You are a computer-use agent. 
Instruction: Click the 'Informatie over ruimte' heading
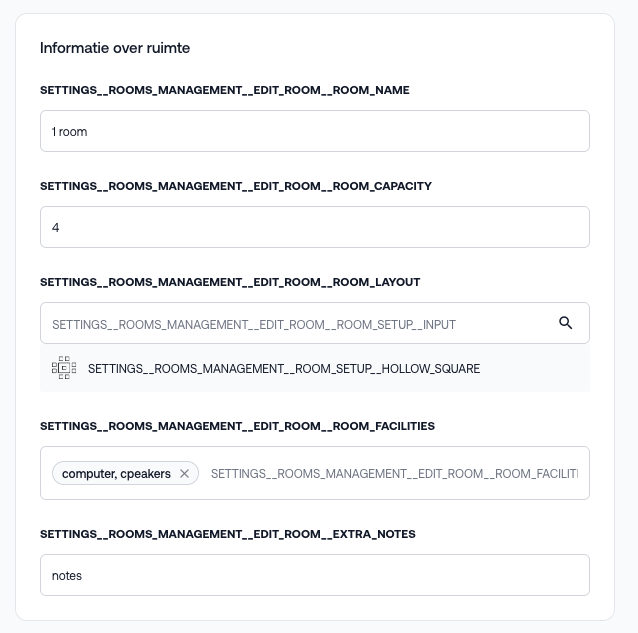[115, 48]
